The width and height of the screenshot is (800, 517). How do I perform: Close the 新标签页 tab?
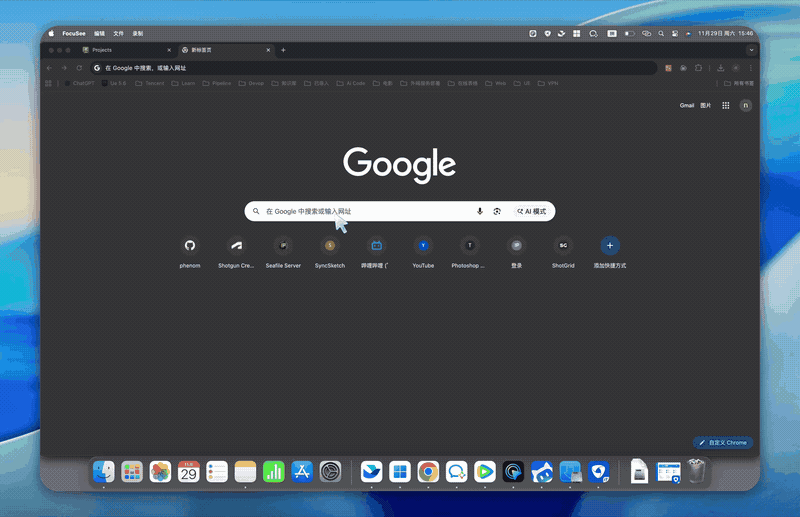268,50
